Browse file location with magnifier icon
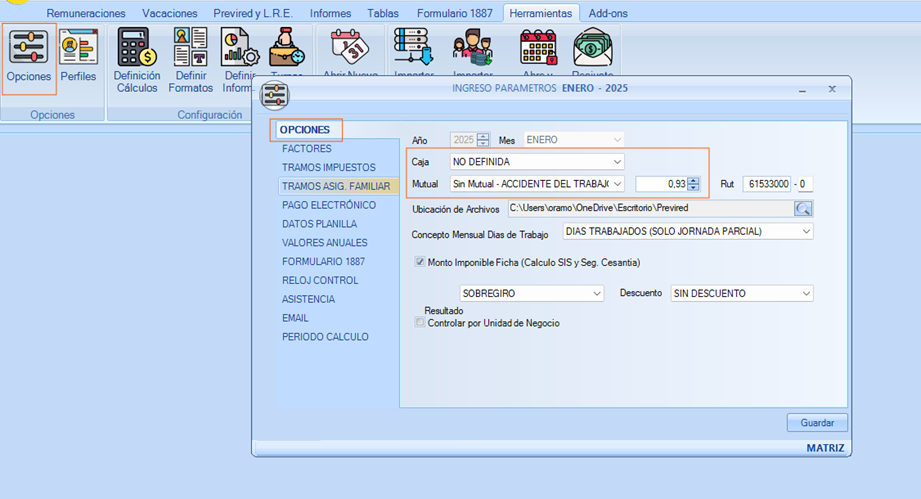The height and width of the screenshot is (499, 921). click(x=803, y=208)
